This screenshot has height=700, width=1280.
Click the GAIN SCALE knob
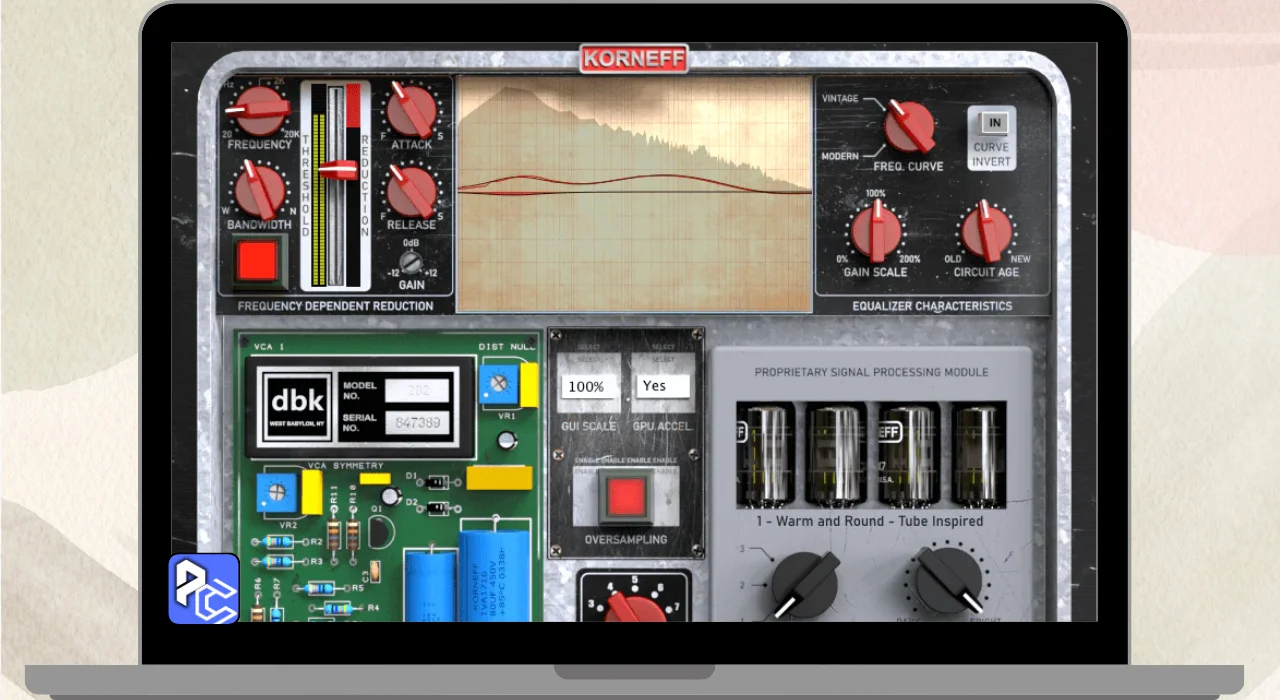click(x=876, y=230)
